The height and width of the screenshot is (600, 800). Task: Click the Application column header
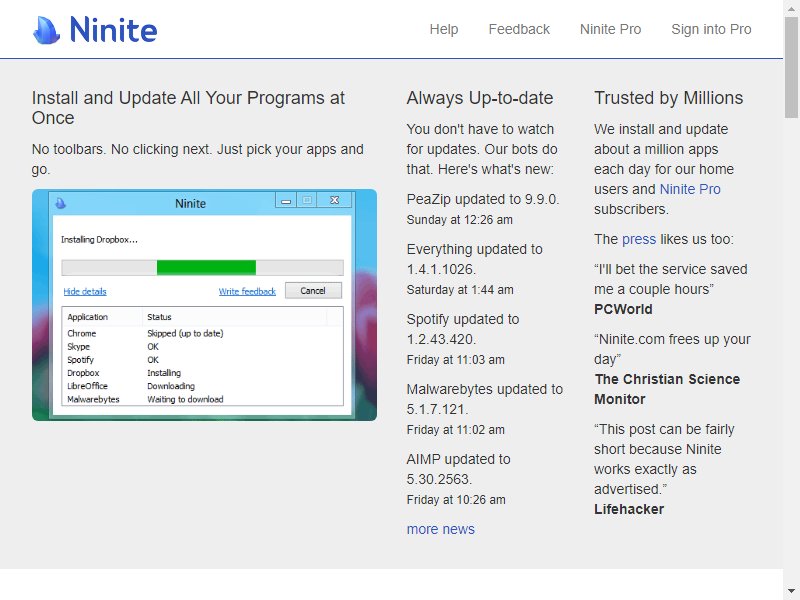87,317
